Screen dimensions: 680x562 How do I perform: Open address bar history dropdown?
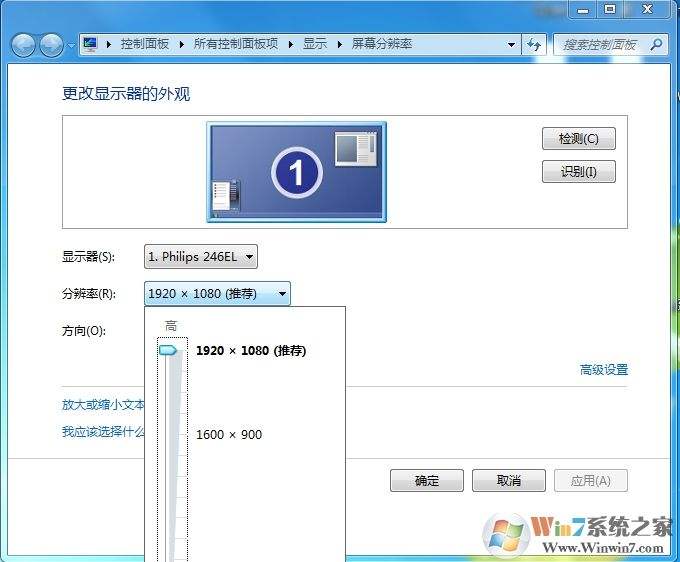coord(511,45)
